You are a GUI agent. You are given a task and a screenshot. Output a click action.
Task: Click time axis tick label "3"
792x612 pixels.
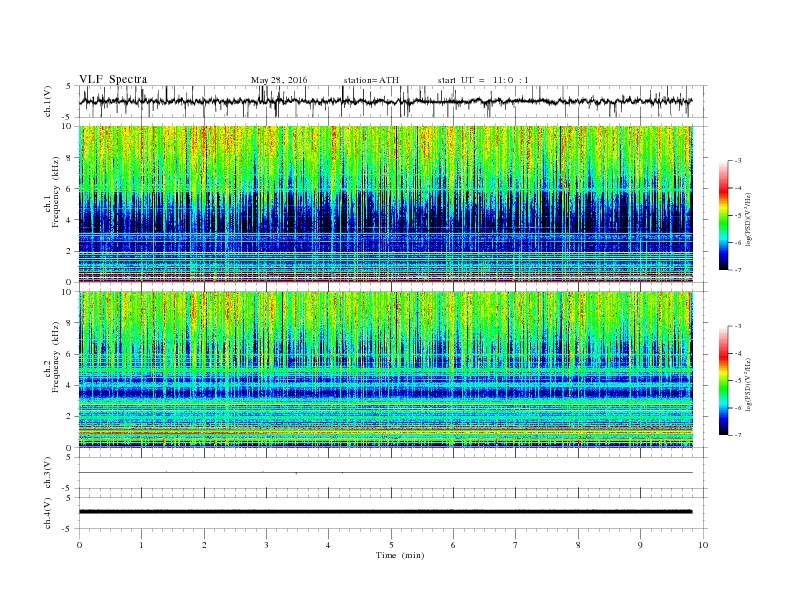coord(266,545)
